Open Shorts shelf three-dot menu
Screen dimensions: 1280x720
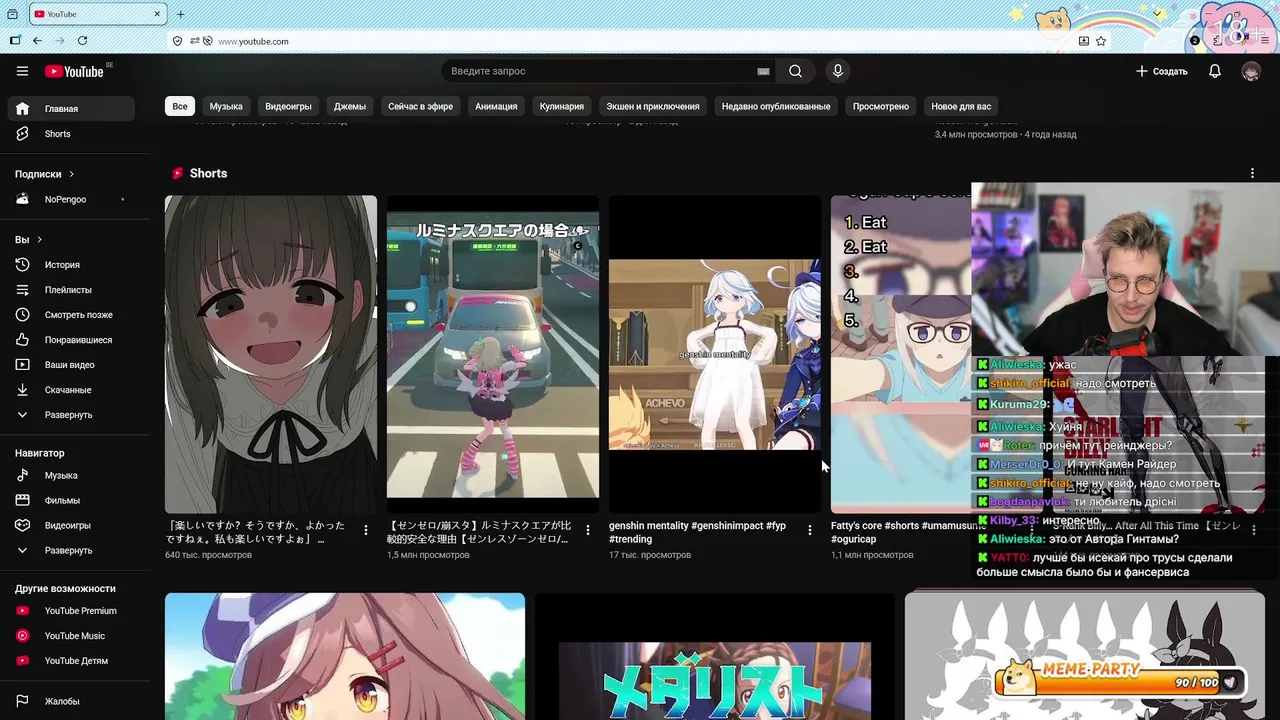[x=1252, y=173]
